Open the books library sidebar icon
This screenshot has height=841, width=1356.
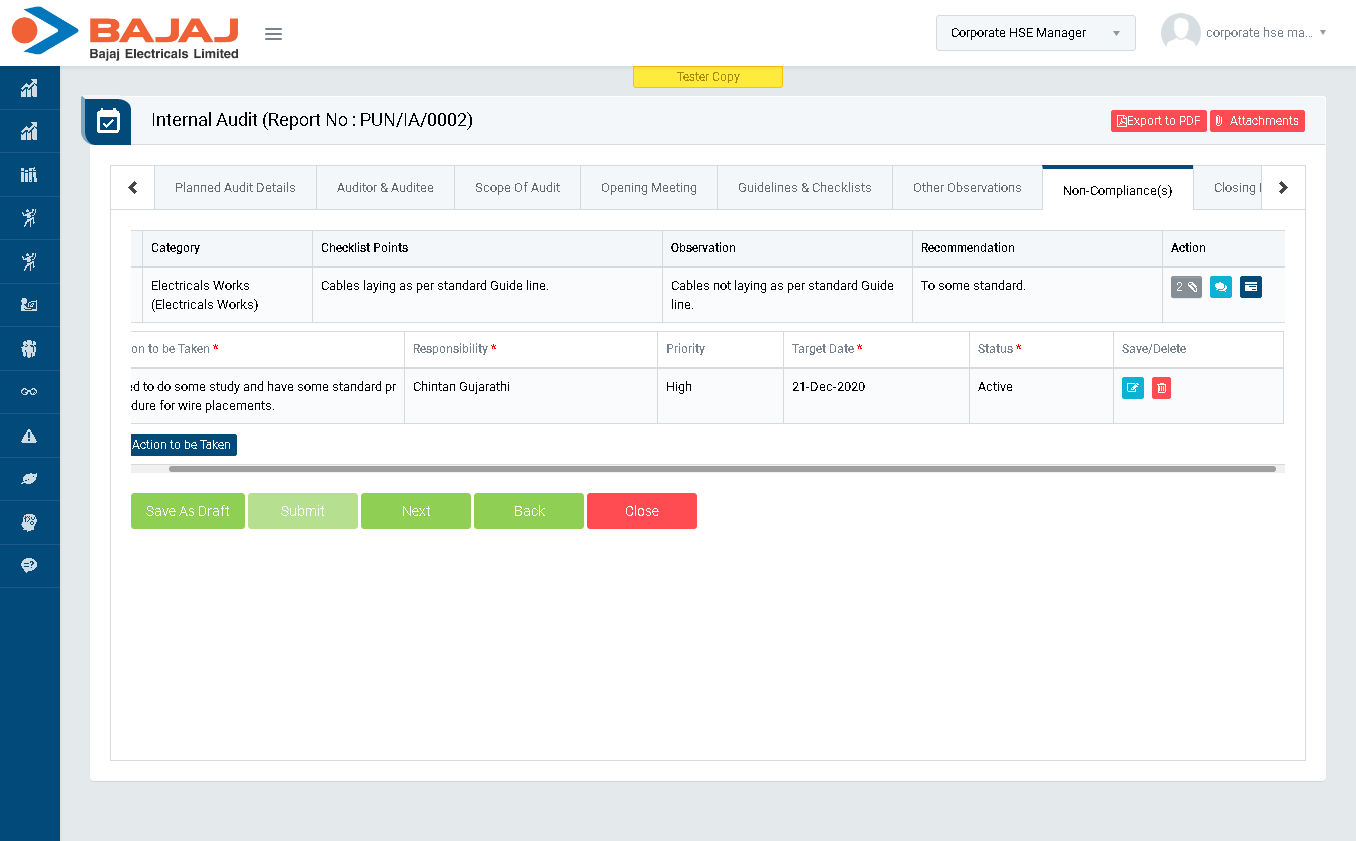pos(29,175)
